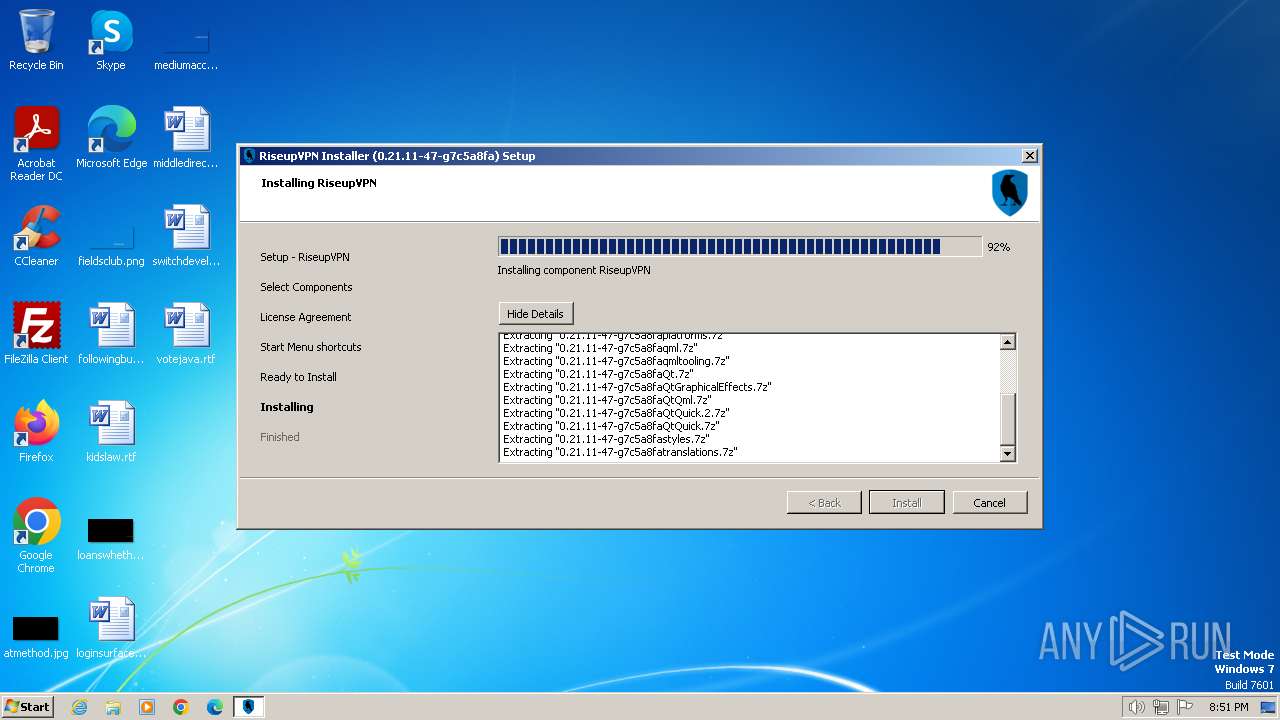Select the Select Components step
1280x720 pixels.
(306, 287)
